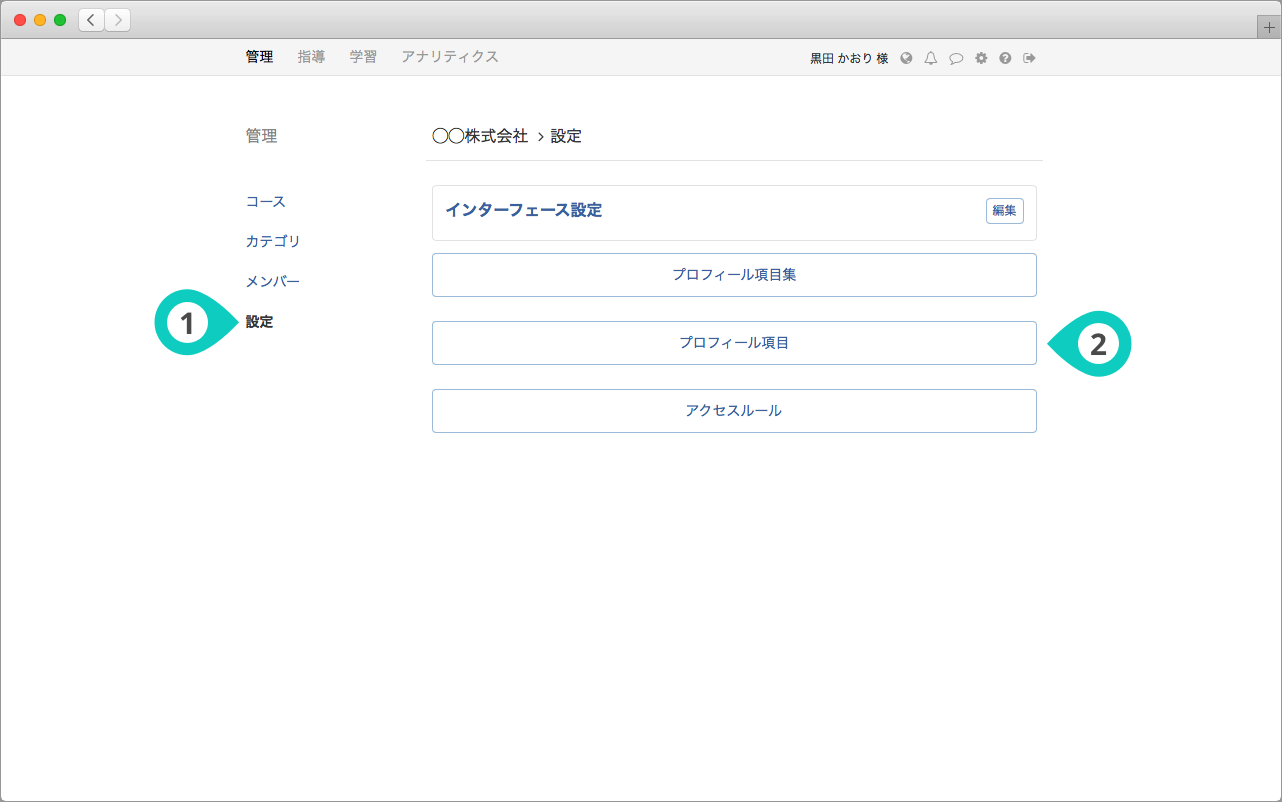This screenshot has width=1282, height=802.
Task: Select the アナリティクス tab
Action: [x=450, y=57]
